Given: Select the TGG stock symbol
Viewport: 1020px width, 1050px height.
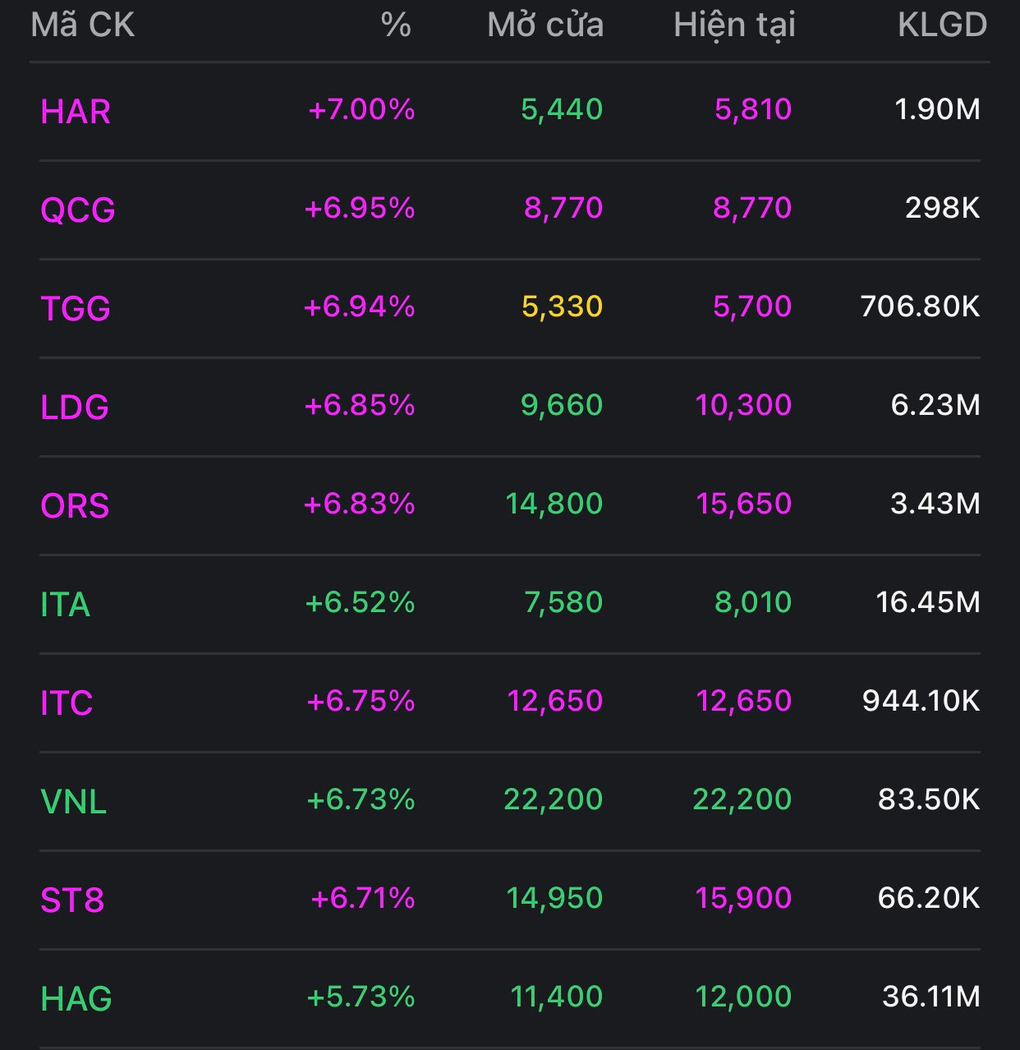Looking at the screenshot, I should (x=76, y=308).
